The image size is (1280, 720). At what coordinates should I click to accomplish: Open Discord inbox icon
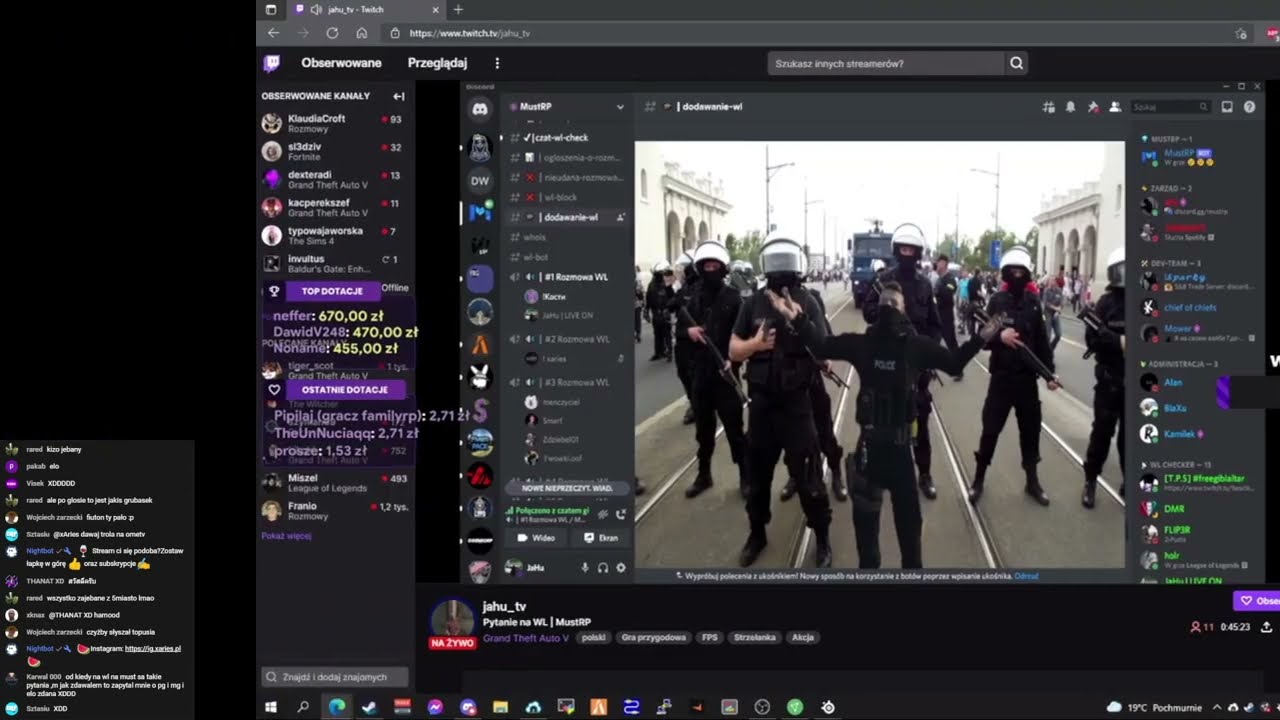tap(1227, 107)
